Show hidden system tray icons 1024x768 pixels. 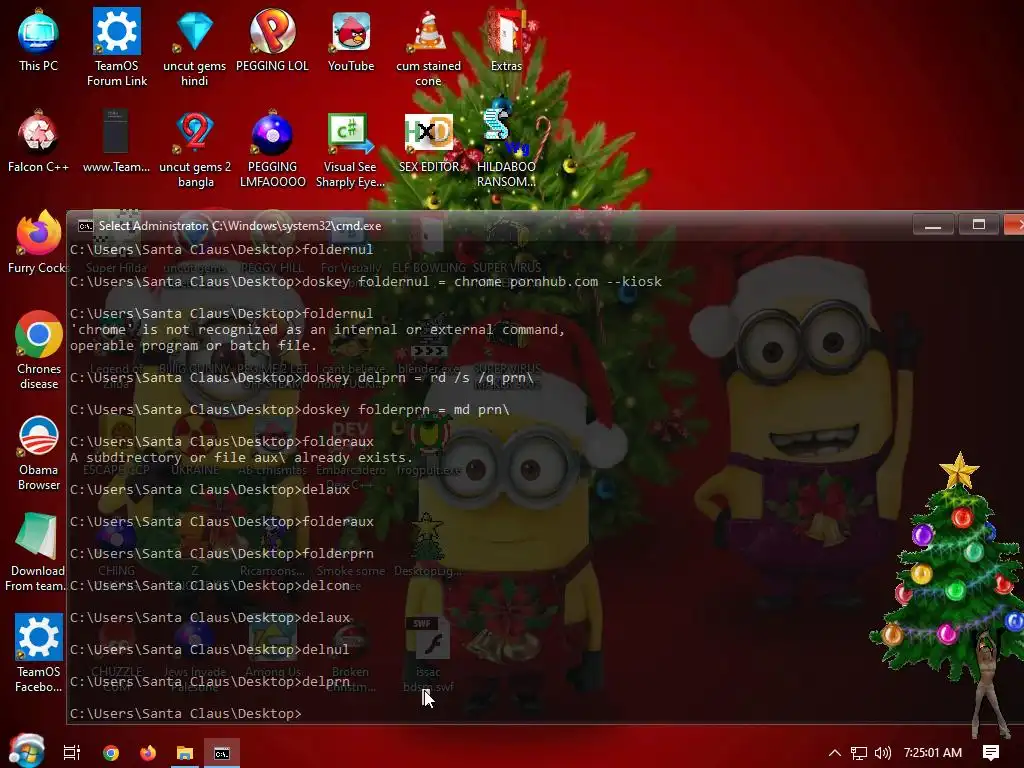[x=834, y=752]
